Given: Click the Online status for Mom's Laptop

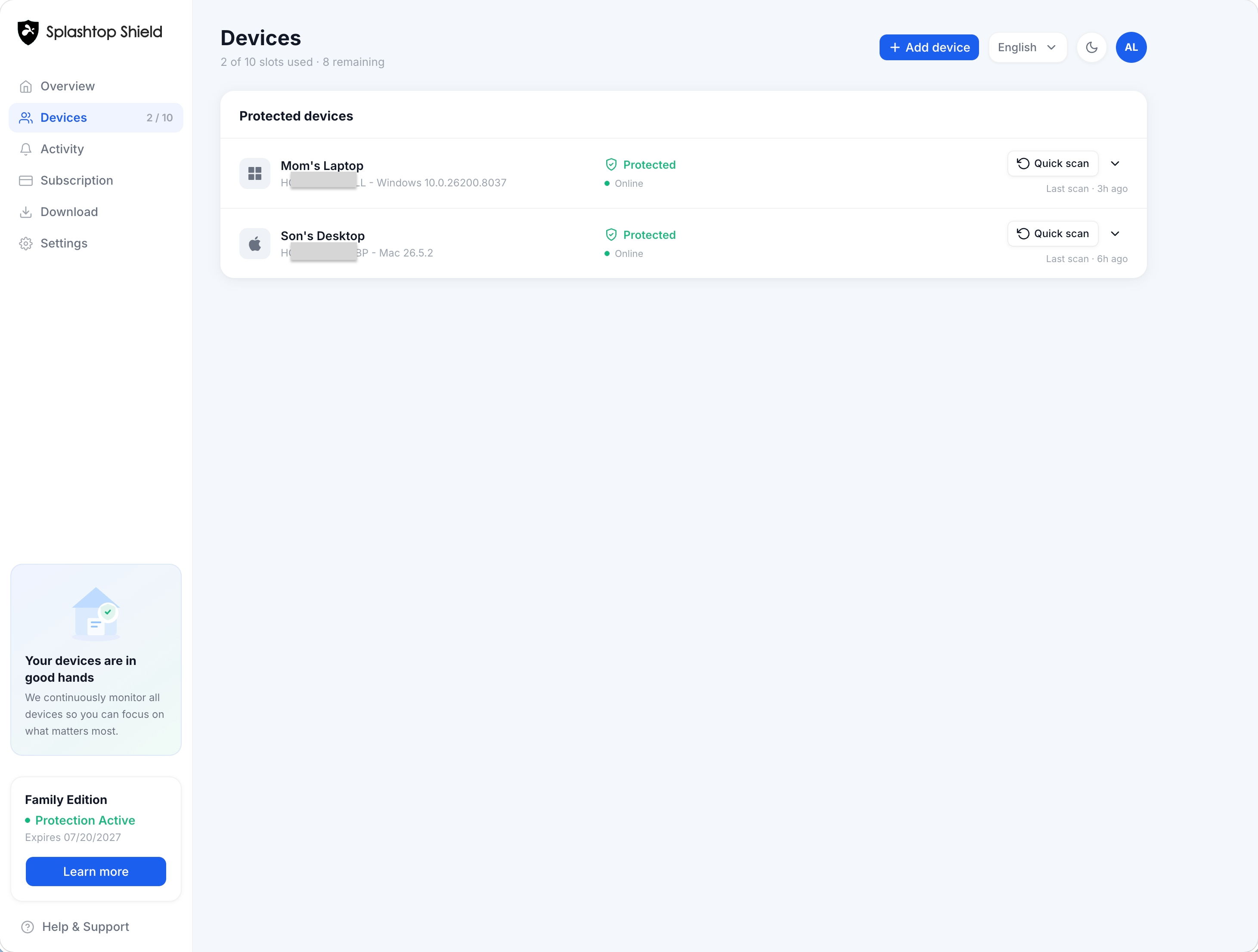Looking at the screenshot, I should click(624, 184).
